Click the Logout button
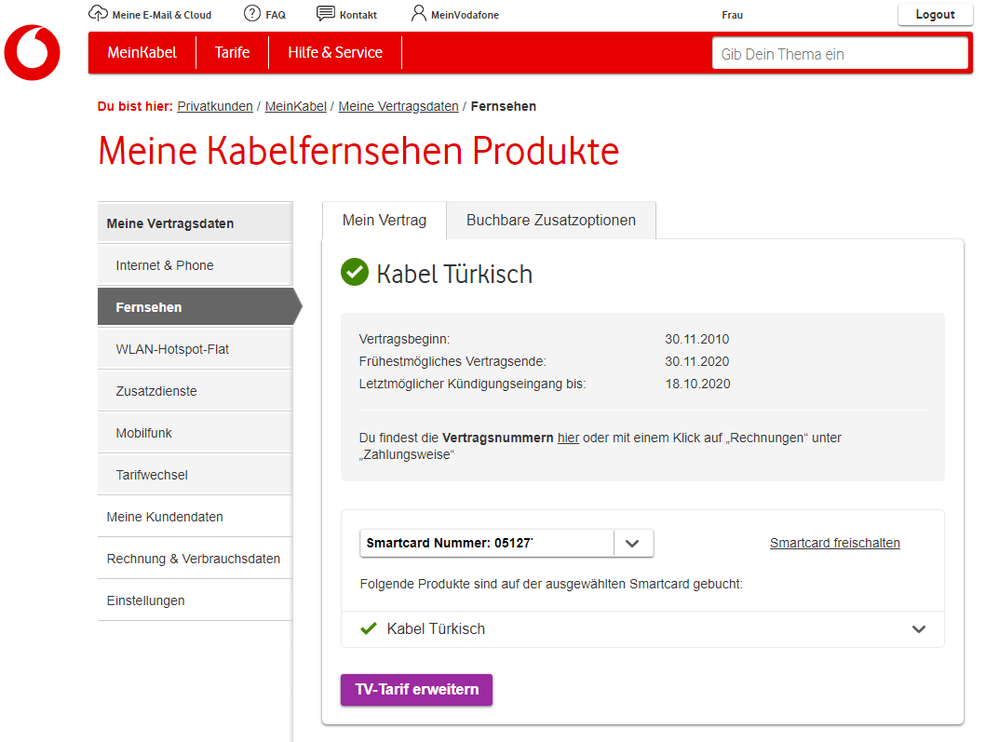 [x=935, y=15]
